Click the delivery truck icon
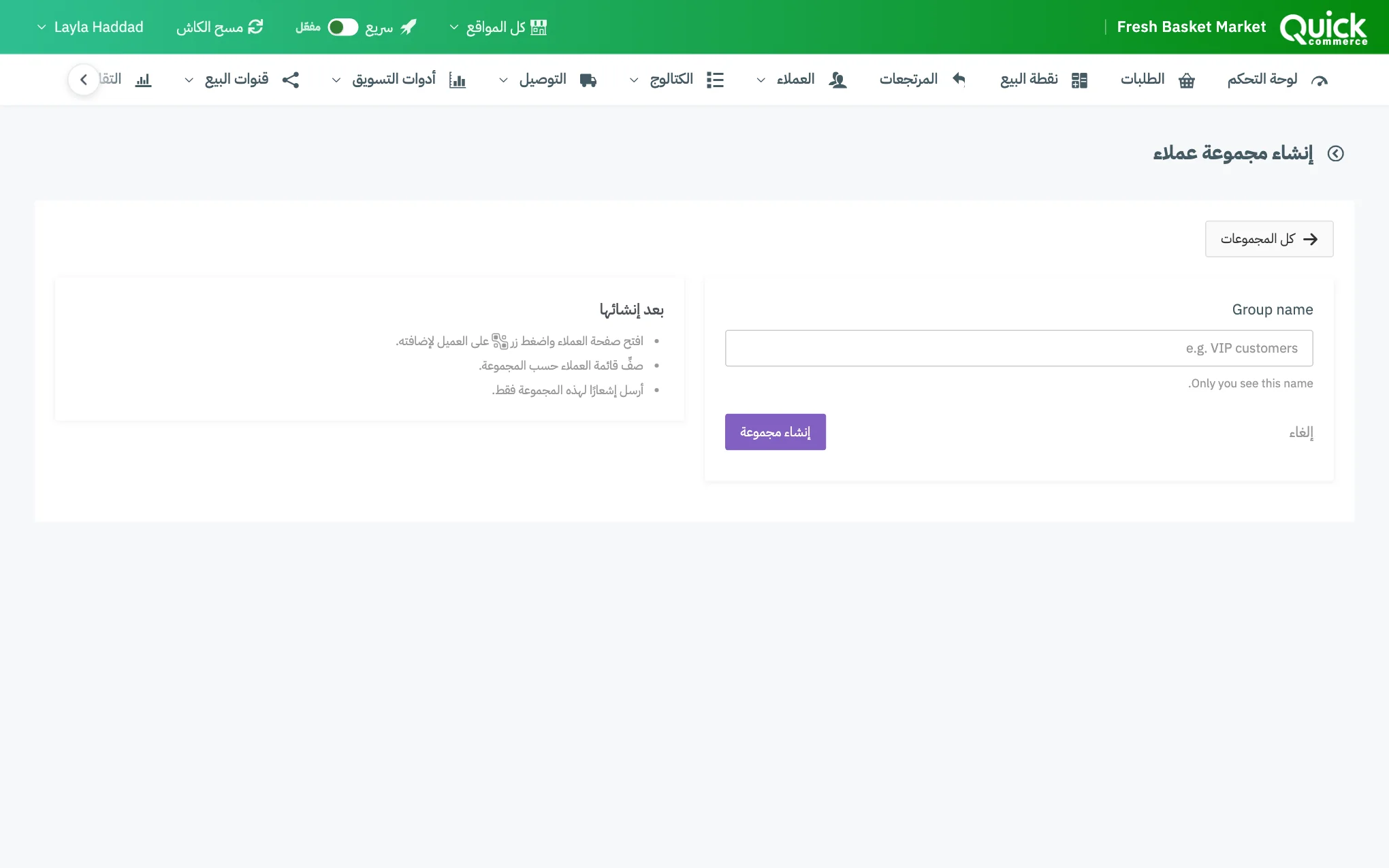Viewport: 1389px width, 868px height. click(588, 80)
